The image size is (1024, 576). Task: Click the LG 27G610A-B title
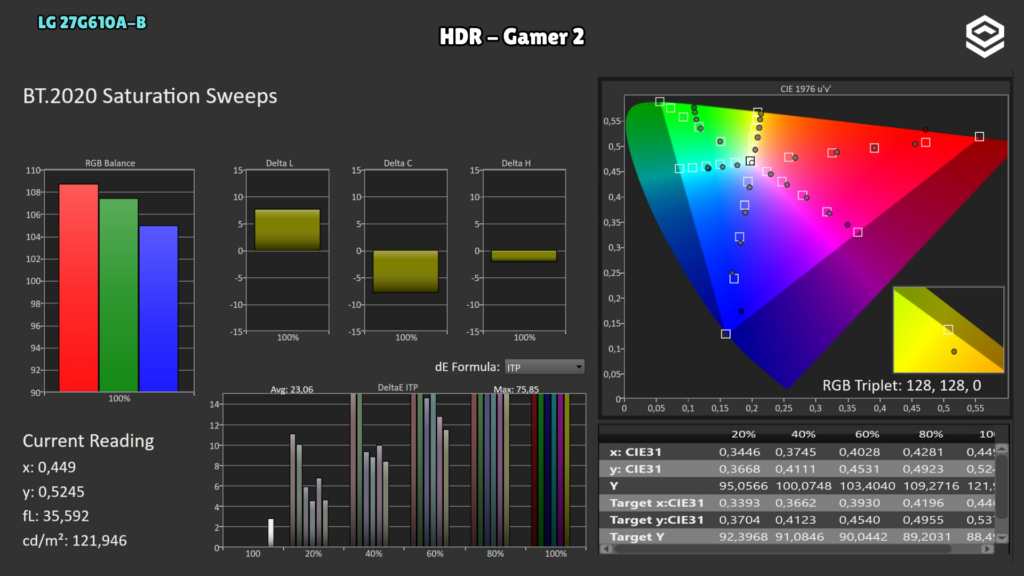click(x=92, y=23)
